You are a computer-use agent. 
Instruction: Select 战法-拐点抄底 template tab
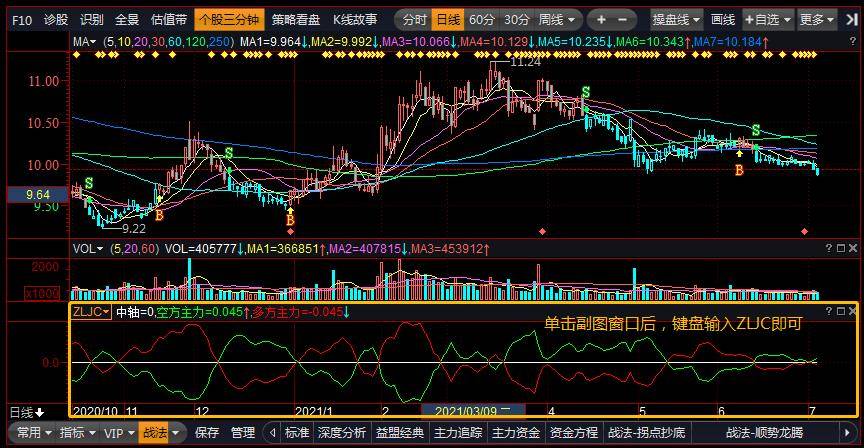pyautogui.click(x=647, y=433)
